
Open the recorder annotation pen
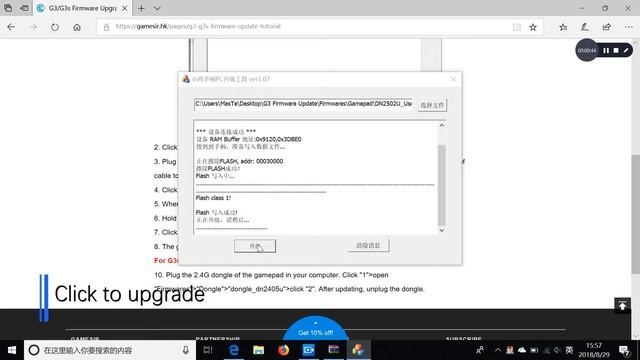click(x=626, y=50)
